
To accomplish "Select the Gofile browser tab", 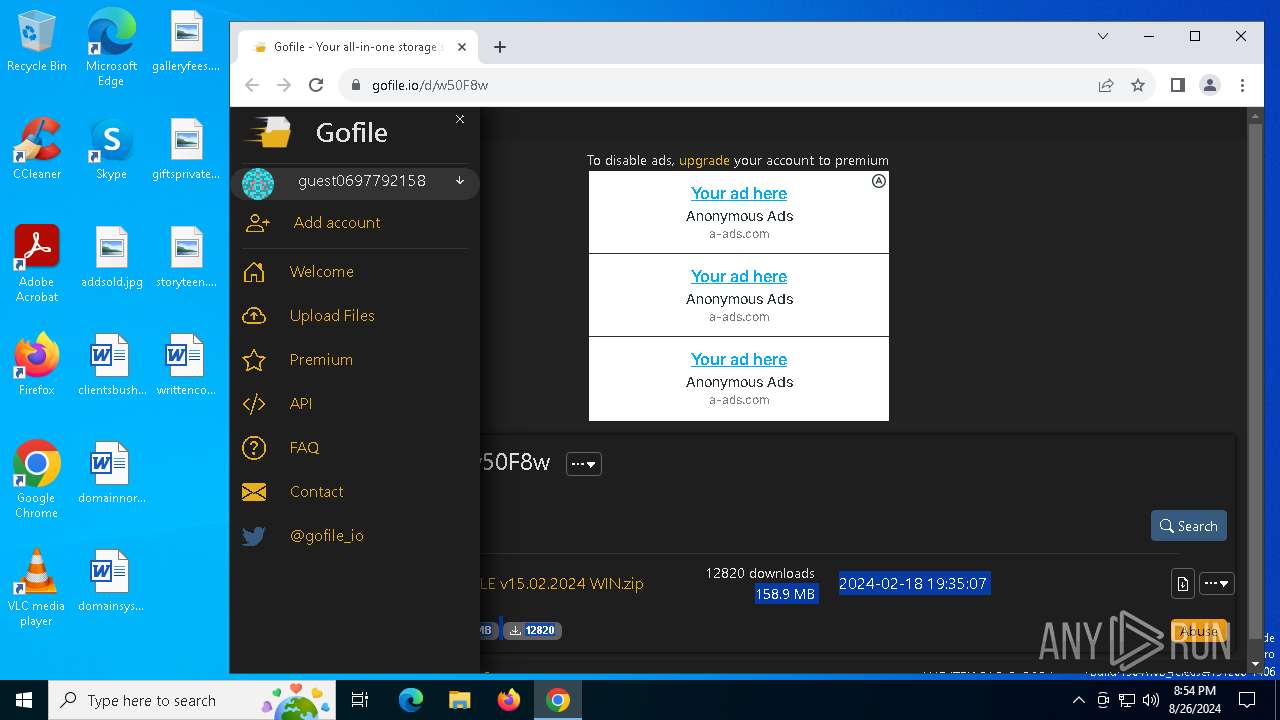I will [358, 47].
